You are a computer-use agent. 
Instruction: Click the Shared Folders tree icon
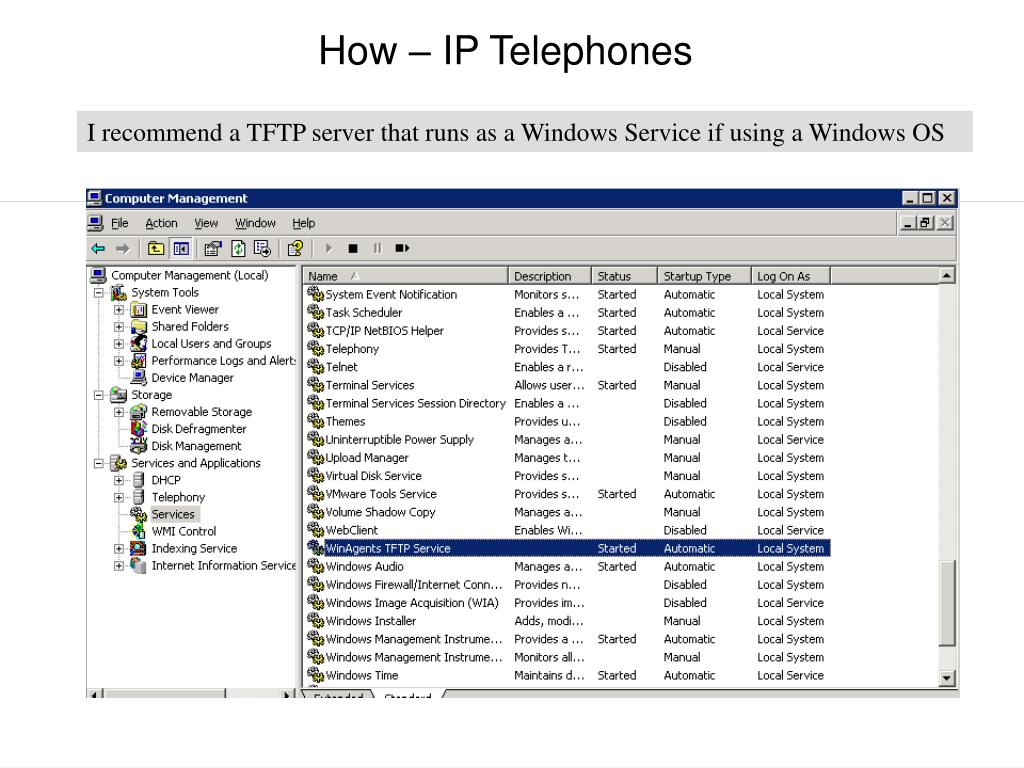[139, 327]
